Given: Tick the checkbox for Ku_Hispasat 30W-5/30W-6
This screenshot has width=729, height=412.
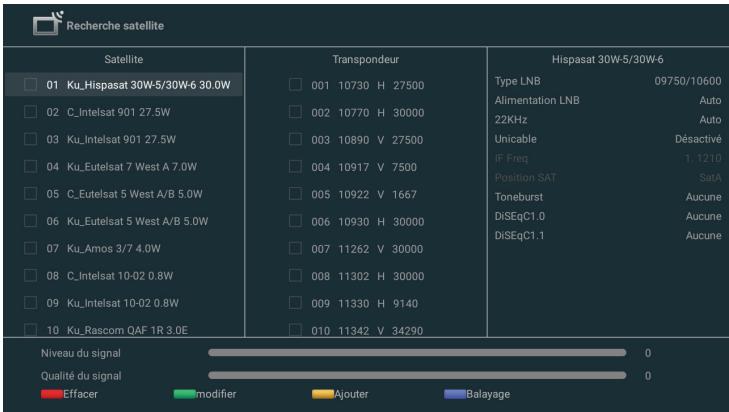Looking at the screenshot, I should [31, 85].
